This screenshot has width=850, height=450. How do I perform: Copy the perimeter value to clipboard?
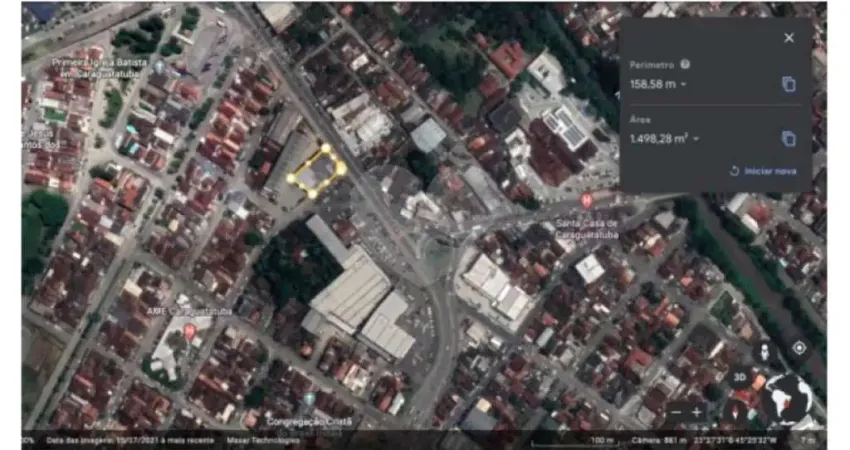point(788,84)
